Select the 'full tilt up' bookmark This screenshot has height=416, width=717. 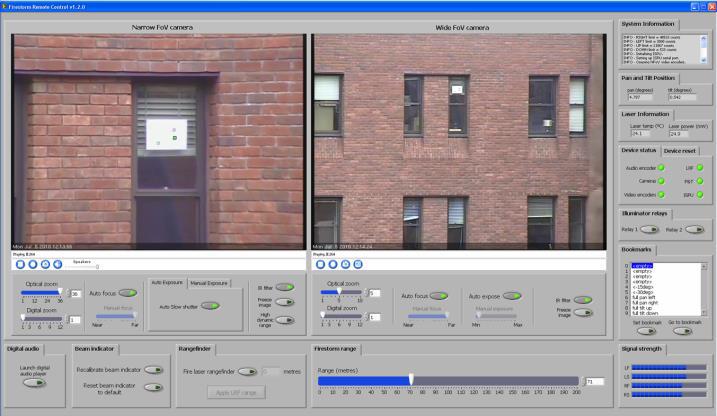click(x=642, y=308)
